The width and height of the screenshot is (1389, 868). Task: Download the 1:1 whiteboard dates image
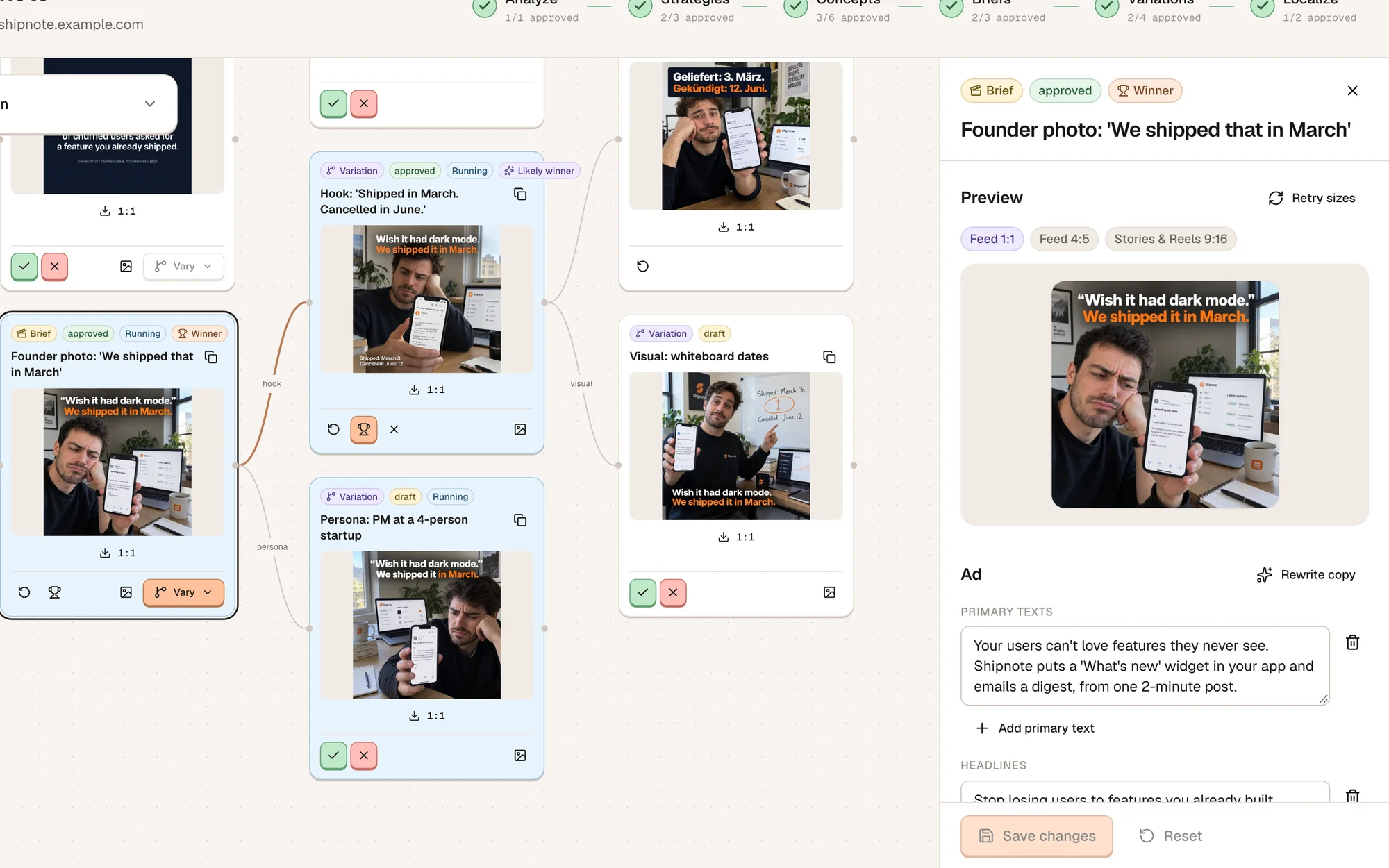point(736,537)
